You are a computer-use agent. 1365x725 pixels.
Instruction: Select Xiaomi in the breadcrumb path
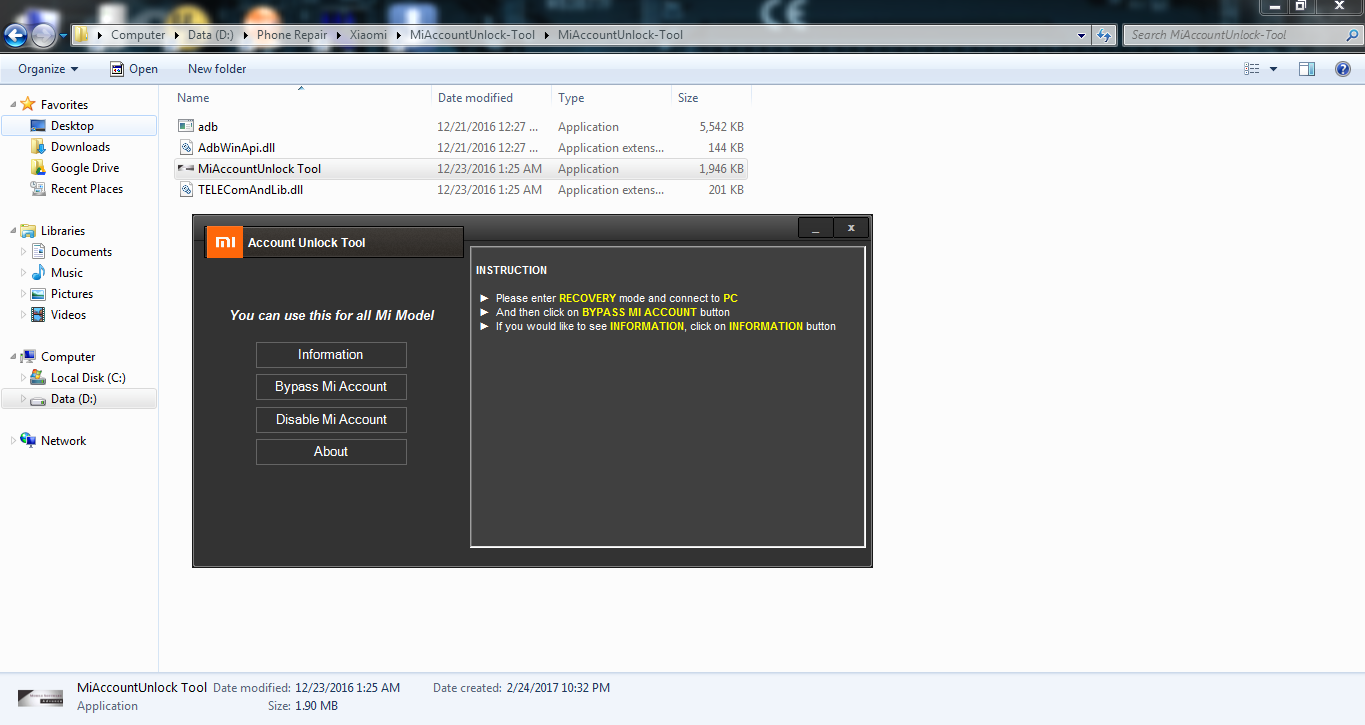(x=368, y=35)
